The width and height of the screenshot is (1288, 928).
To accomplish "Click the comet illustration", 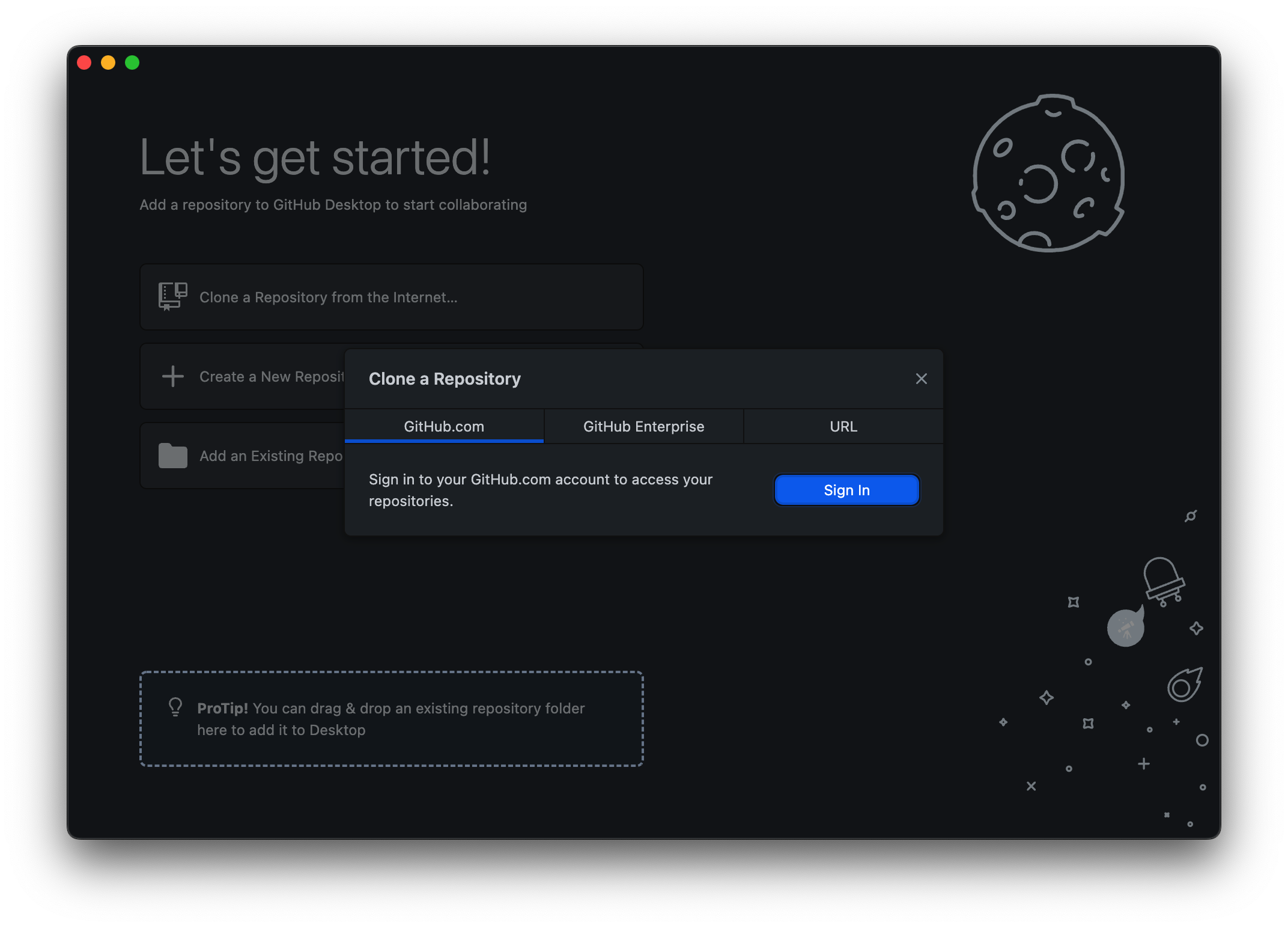I will pyautogui.click(x=1184, y=685).
